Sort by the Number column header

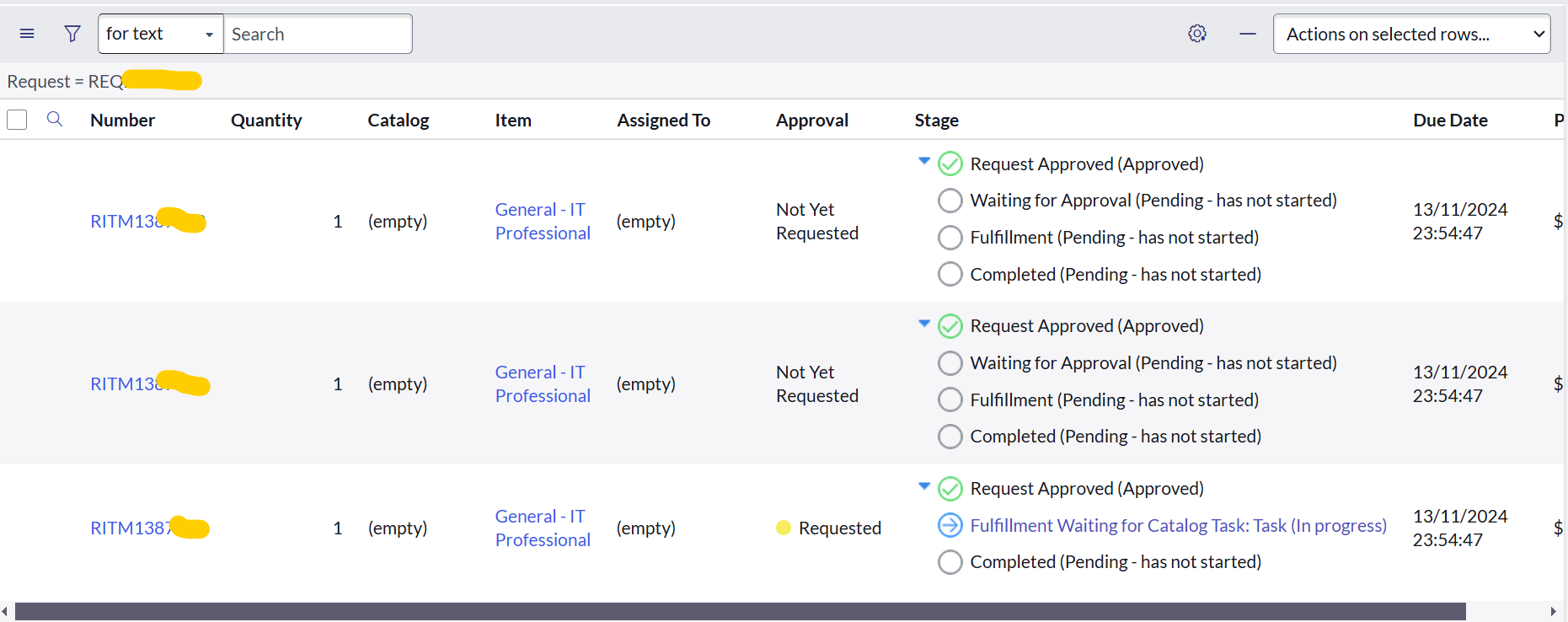[122, 120]
